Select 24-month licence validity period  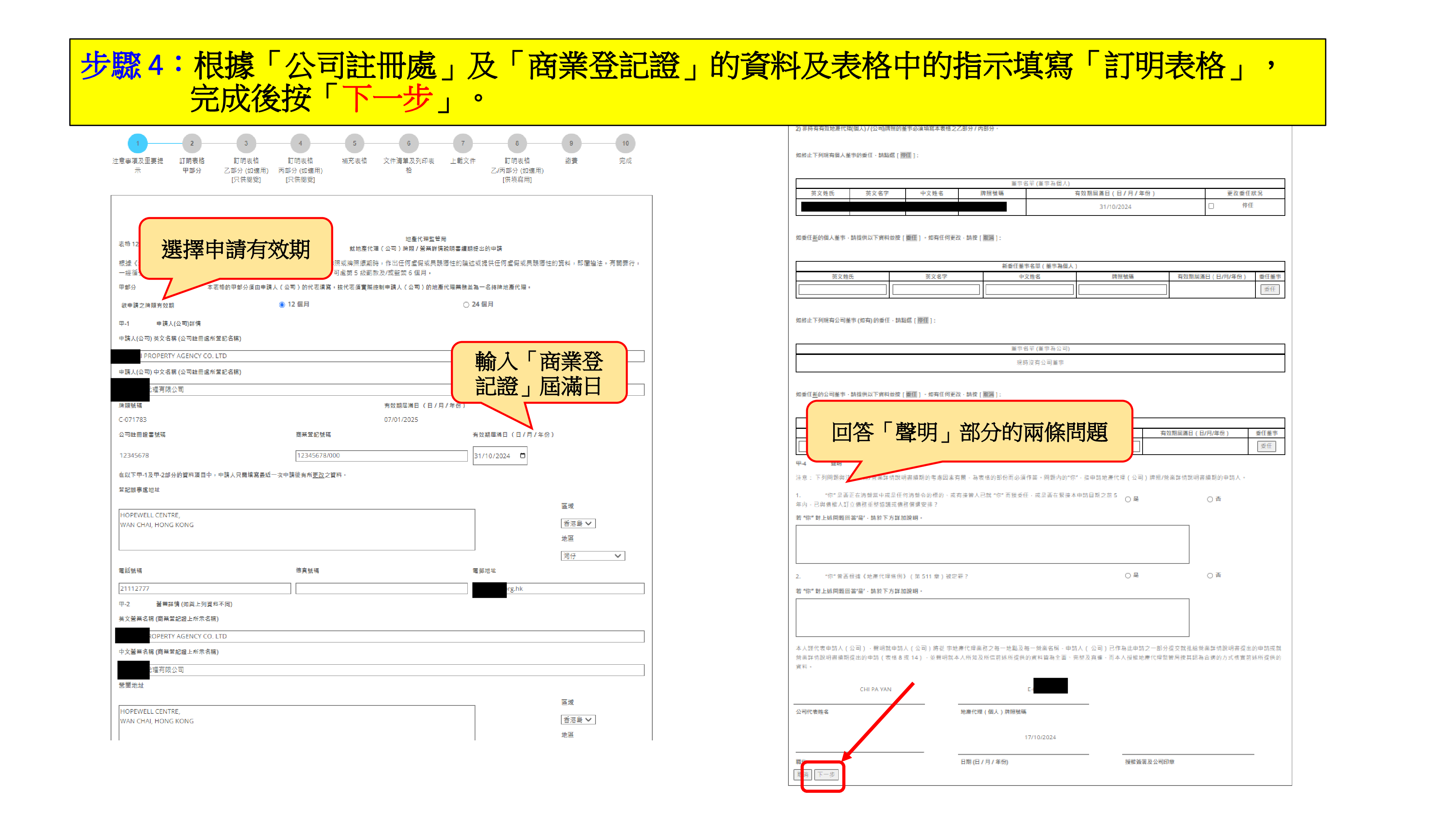coord(466,305)
